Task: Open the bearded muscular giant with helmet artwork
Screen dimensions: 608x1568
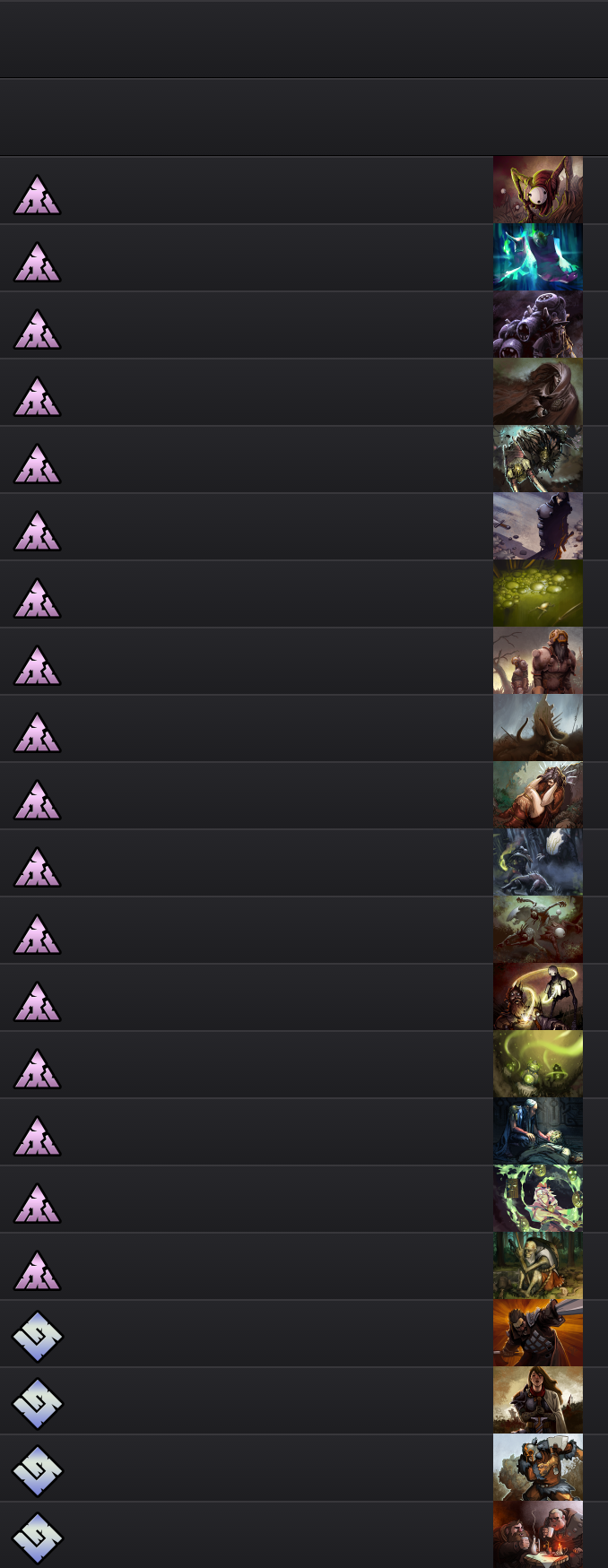Action: [538, 661]
